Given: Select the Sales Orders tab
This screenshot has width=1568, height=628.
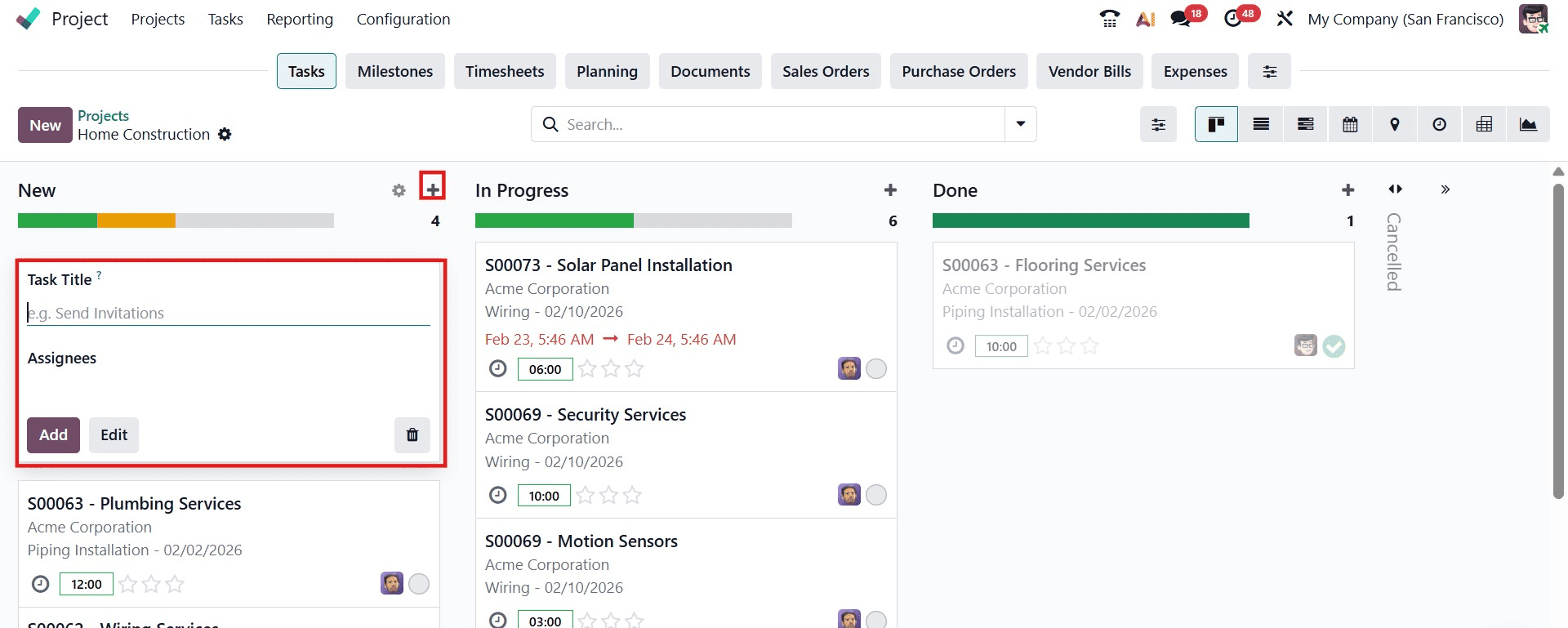Looking at the screenshot, I should 826,72.
